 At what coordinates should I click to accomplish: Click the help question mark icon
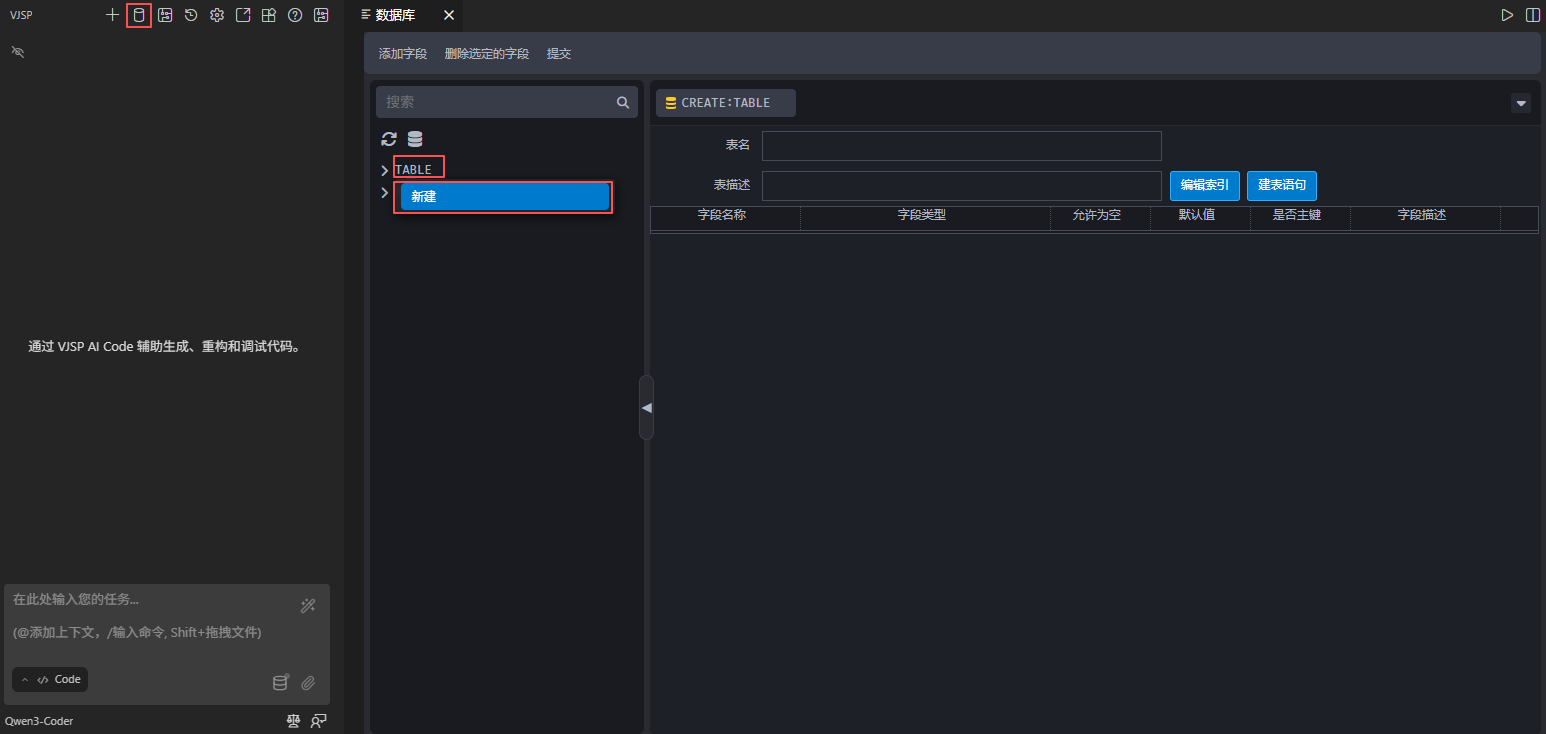295,15
